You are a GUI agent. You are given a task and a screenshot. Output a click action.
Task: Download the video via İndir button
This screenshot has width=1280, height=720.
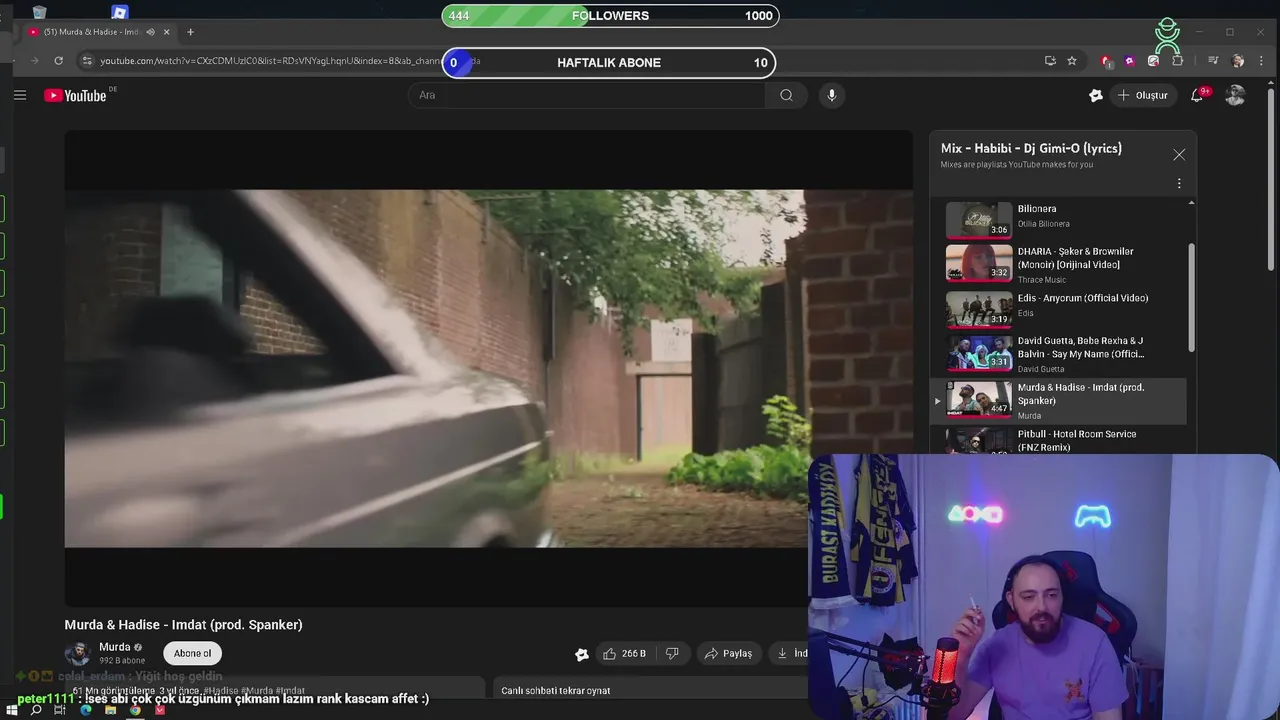pyautogui.click(x=790, y=653)
